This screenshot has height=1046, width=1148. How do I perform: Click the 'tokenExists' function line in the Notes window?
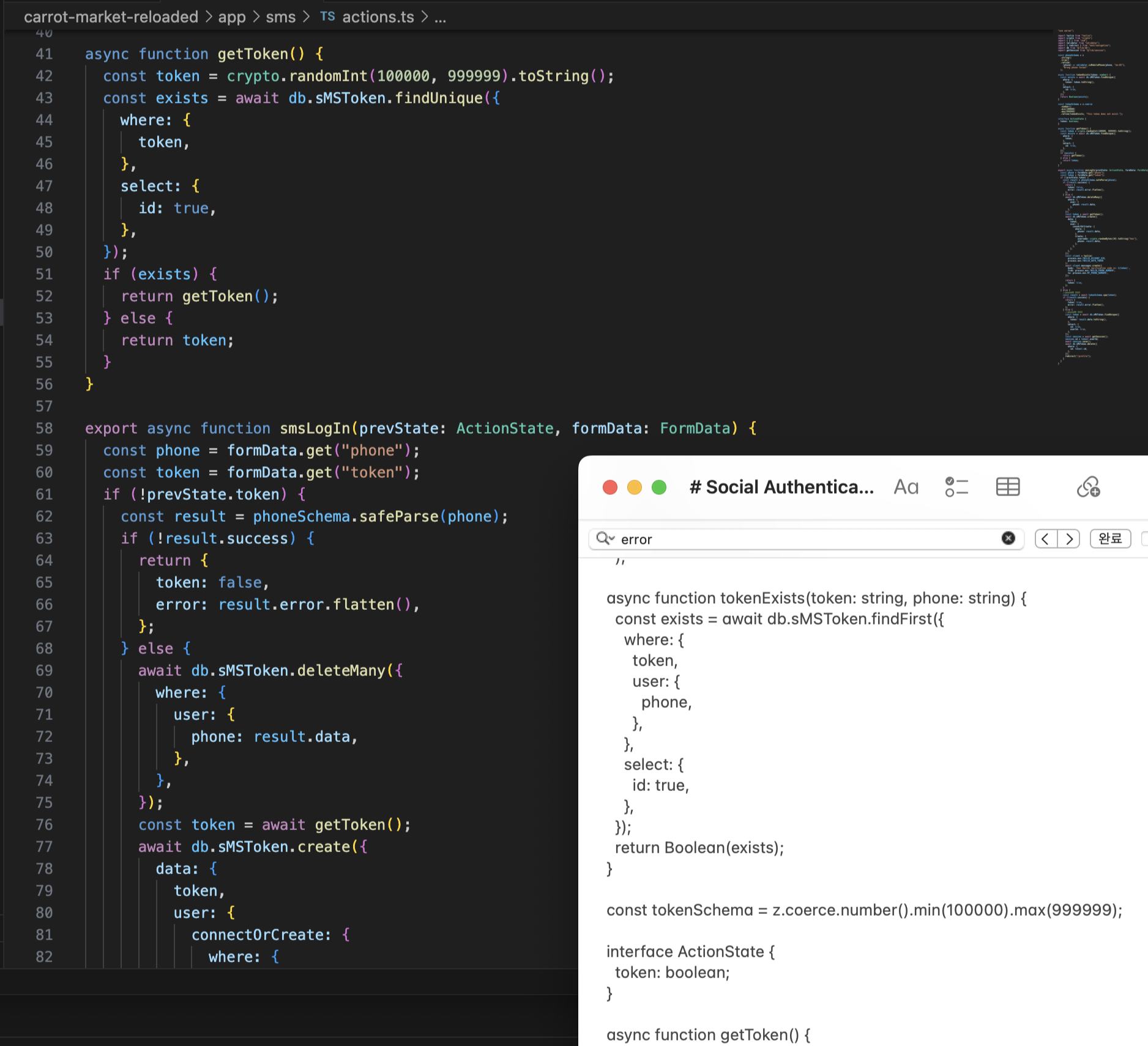[816, 598]
